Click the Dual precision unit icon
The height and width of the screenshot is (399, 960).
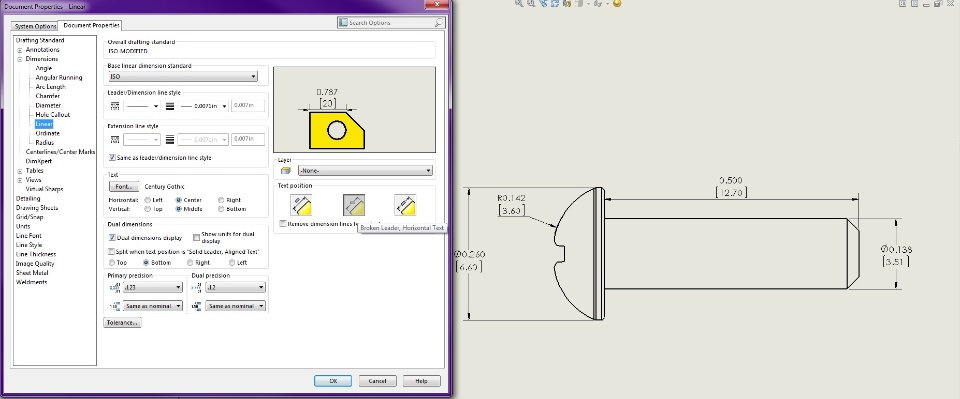[197, 287]
